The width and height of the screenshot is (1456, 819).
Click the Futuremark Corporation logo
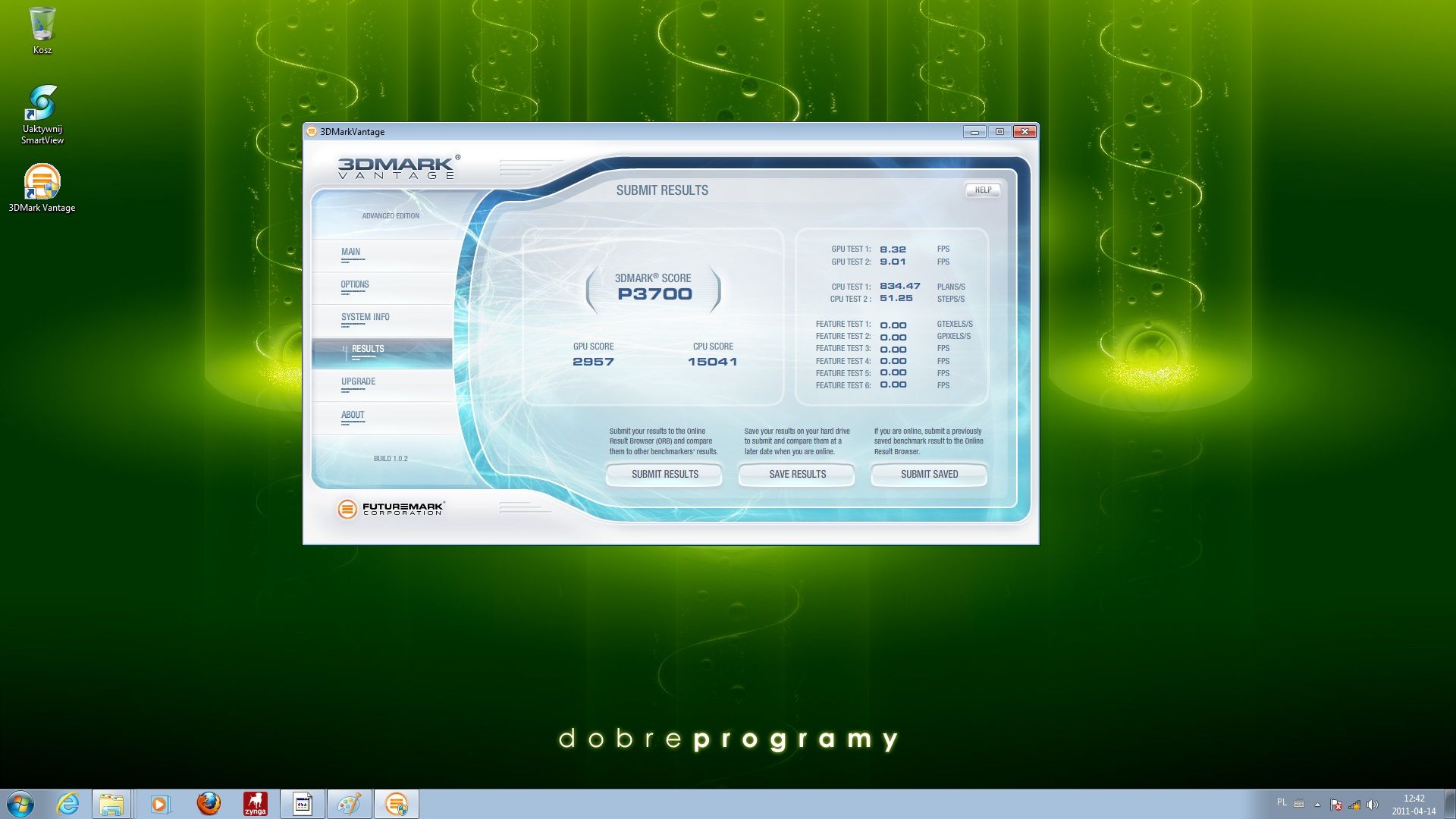391,509
